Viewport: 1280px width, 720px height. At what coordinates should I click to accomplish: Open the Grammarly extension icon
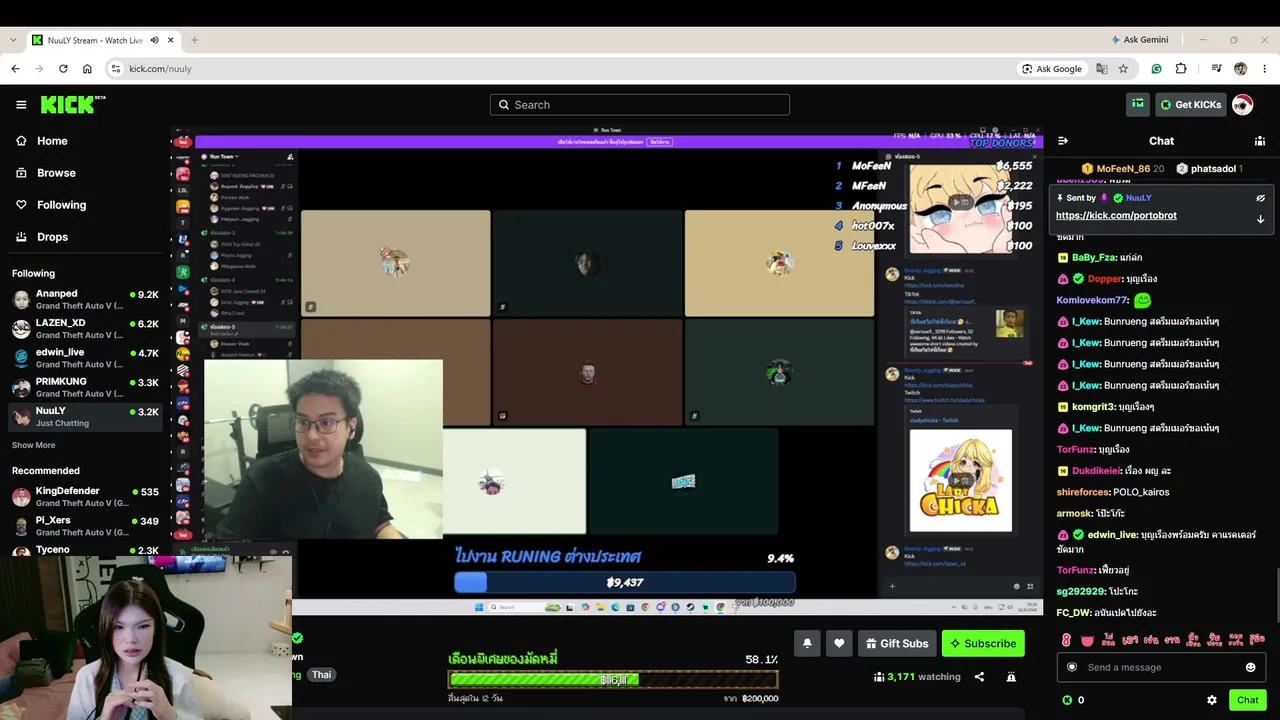click(x=1157, y=69)
